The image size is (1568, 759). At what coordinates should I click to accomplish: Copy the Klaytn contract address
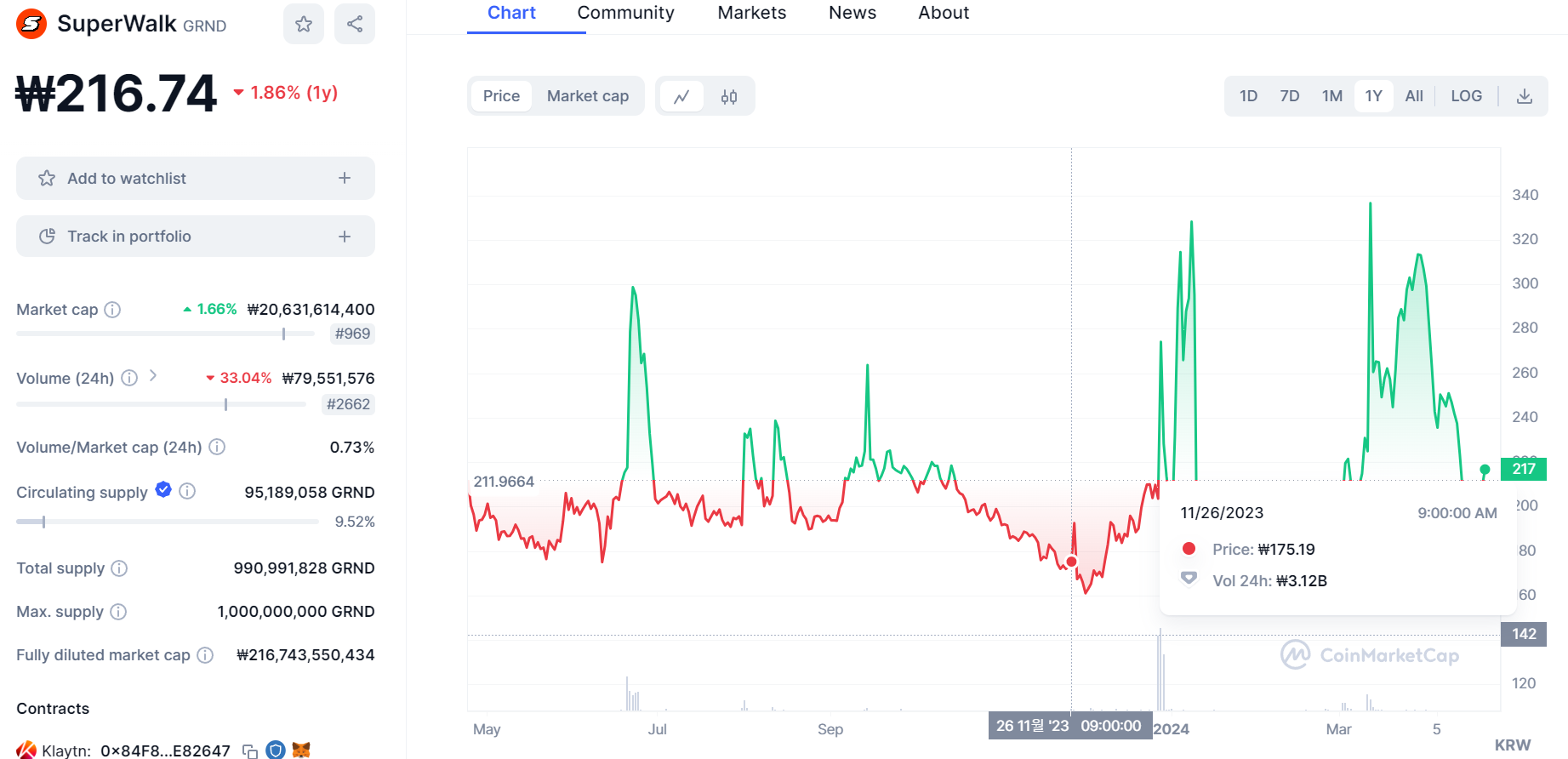coord(250,751)
